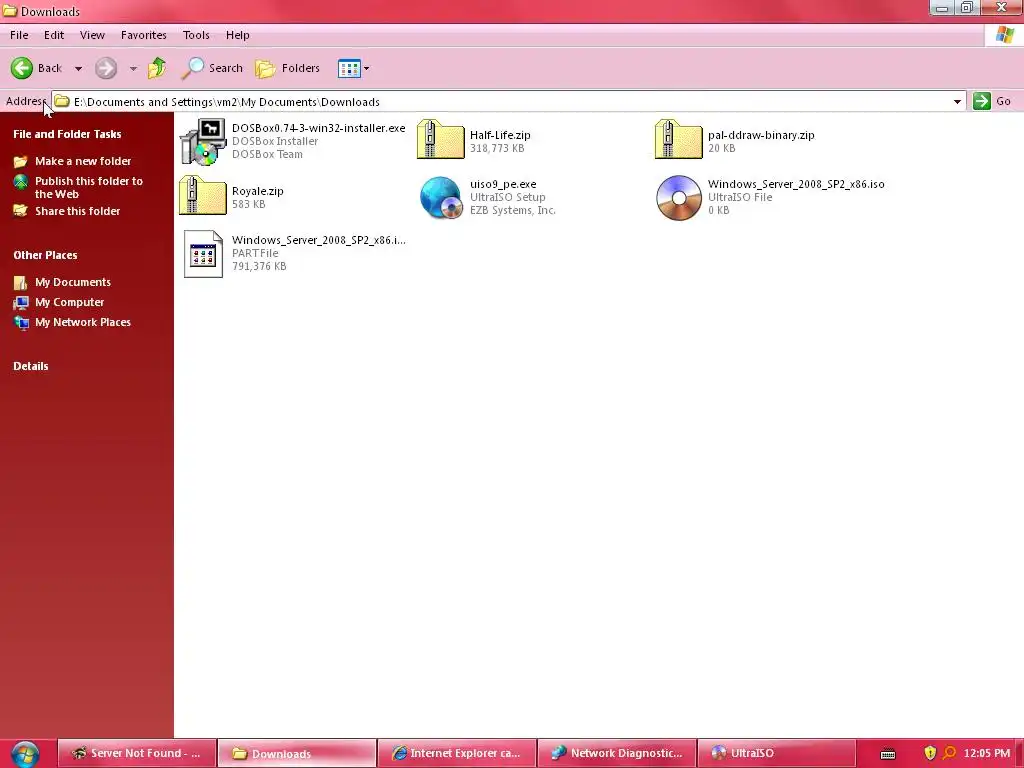Open the address bar dropdown arrow
This screenshot has height=768, width=1024.
pos(957,102)
